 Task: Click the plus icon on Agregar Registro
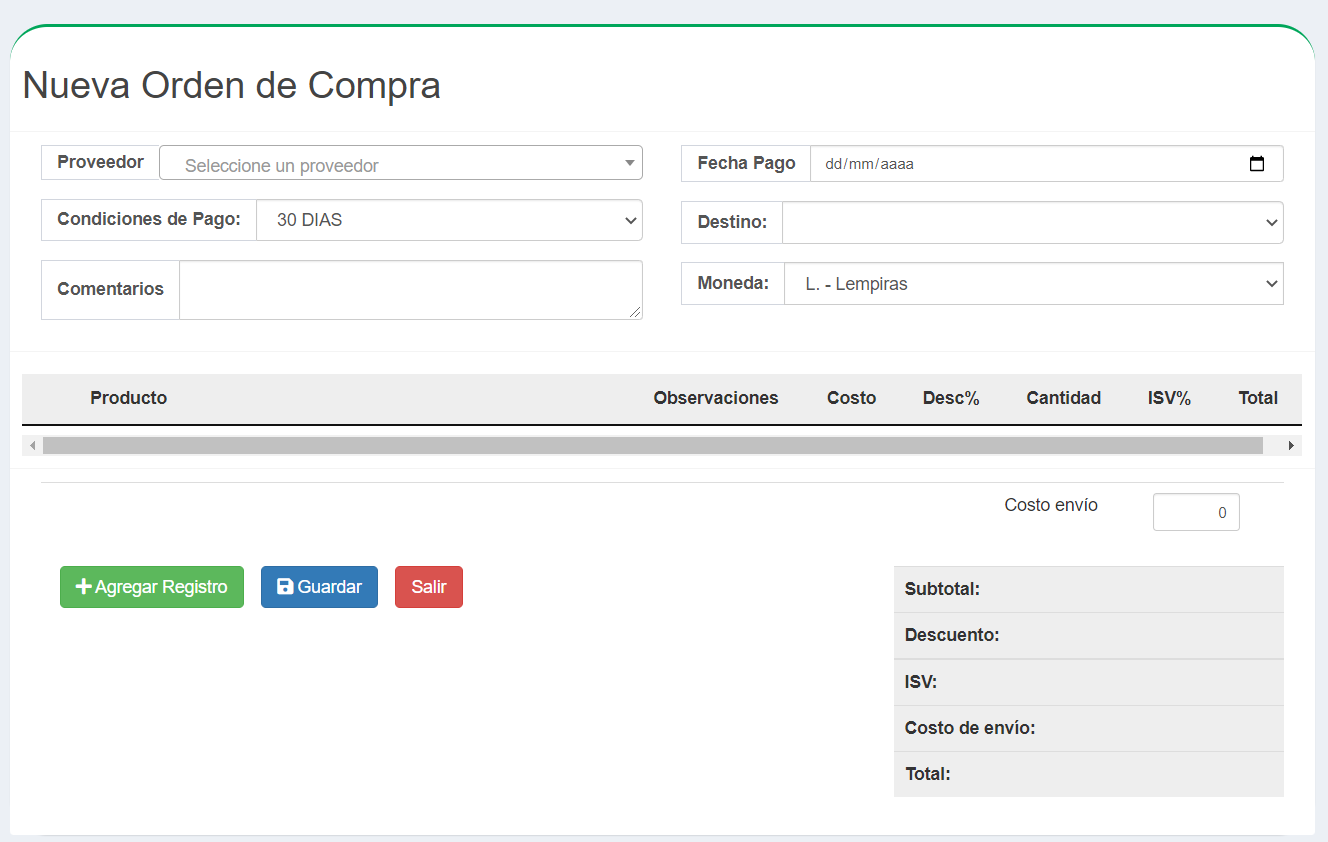[82, 587]
